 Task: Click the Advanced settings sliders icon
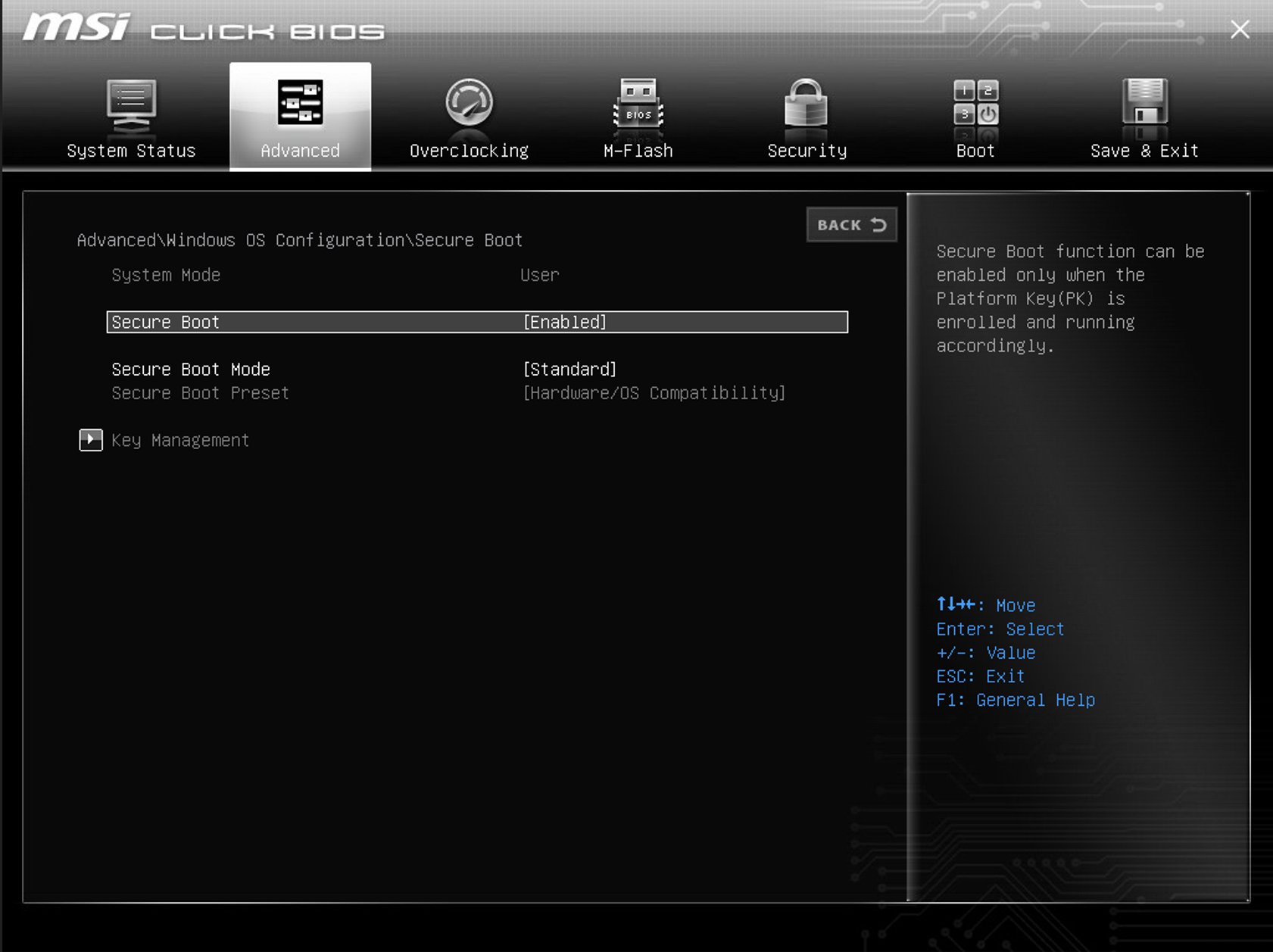[300, 102]
